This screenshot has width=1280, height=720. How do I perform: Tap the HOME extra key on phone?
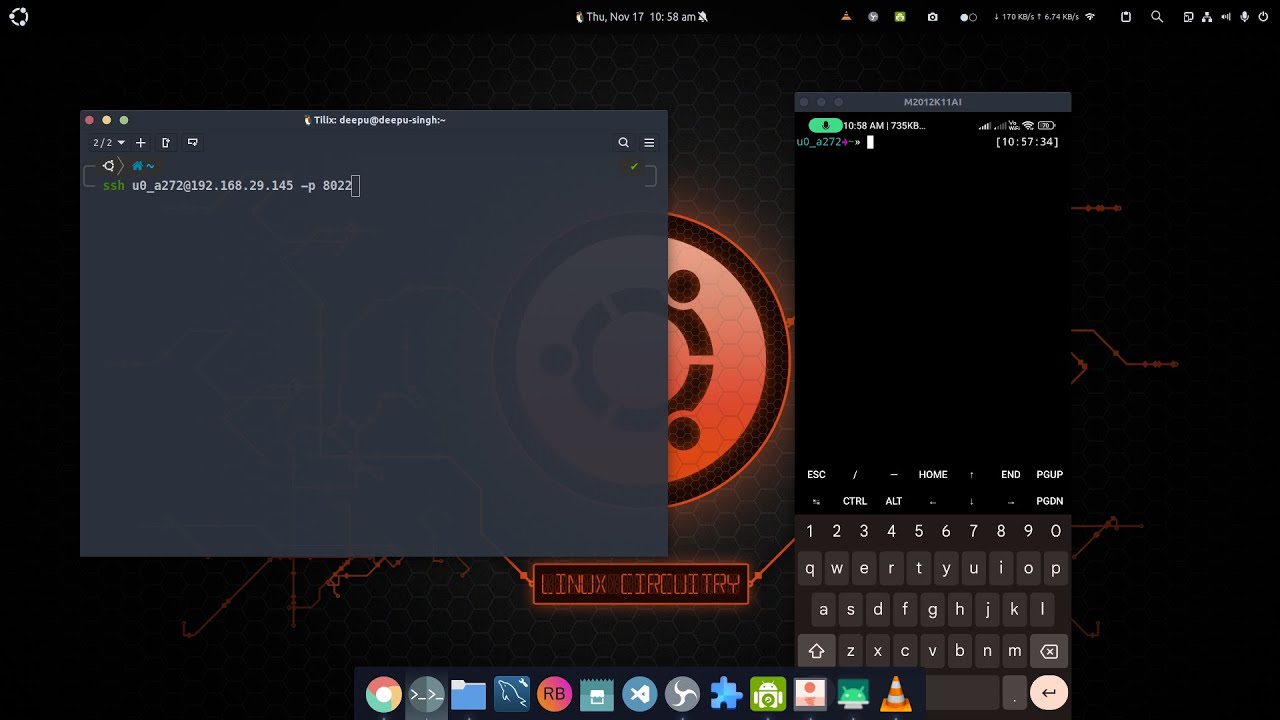tap(933, 475)
